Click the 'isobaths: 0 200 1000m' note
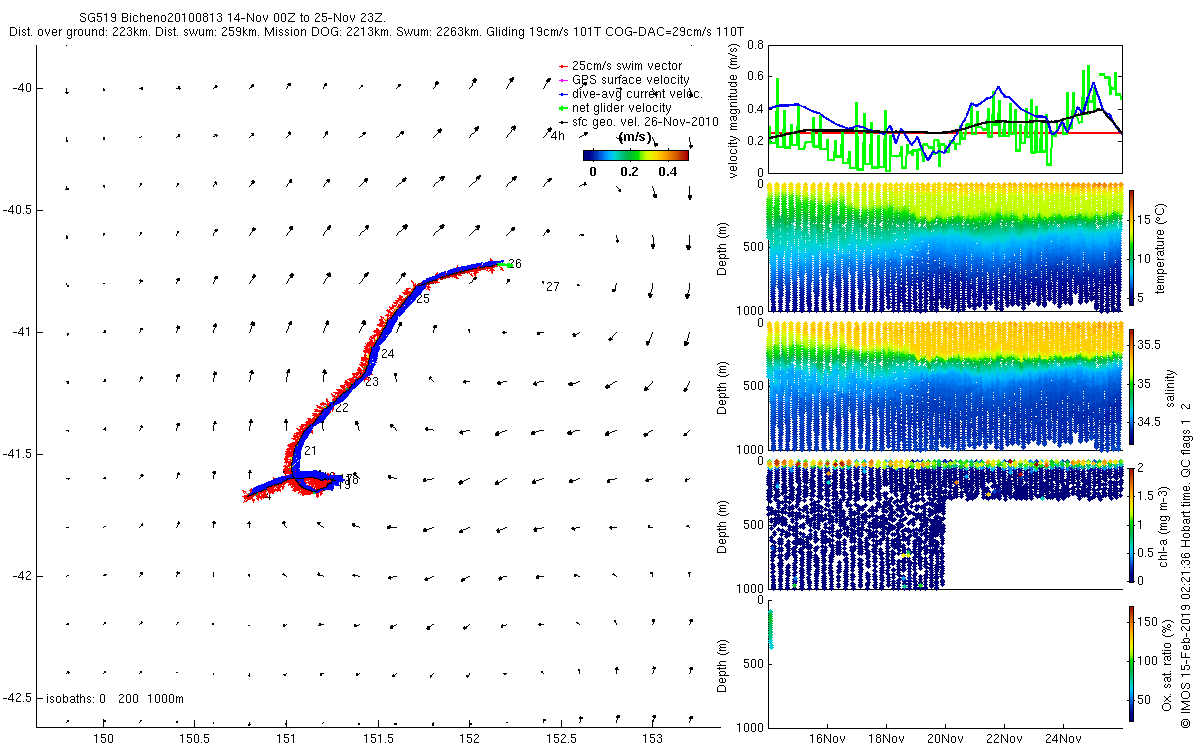This screenshot has width=1200, height=750. (114, 699)
